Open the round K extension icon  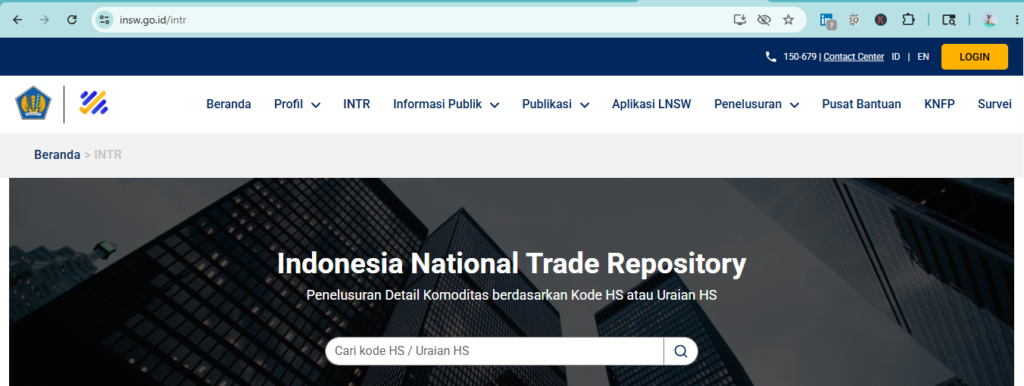pos(880,20)
